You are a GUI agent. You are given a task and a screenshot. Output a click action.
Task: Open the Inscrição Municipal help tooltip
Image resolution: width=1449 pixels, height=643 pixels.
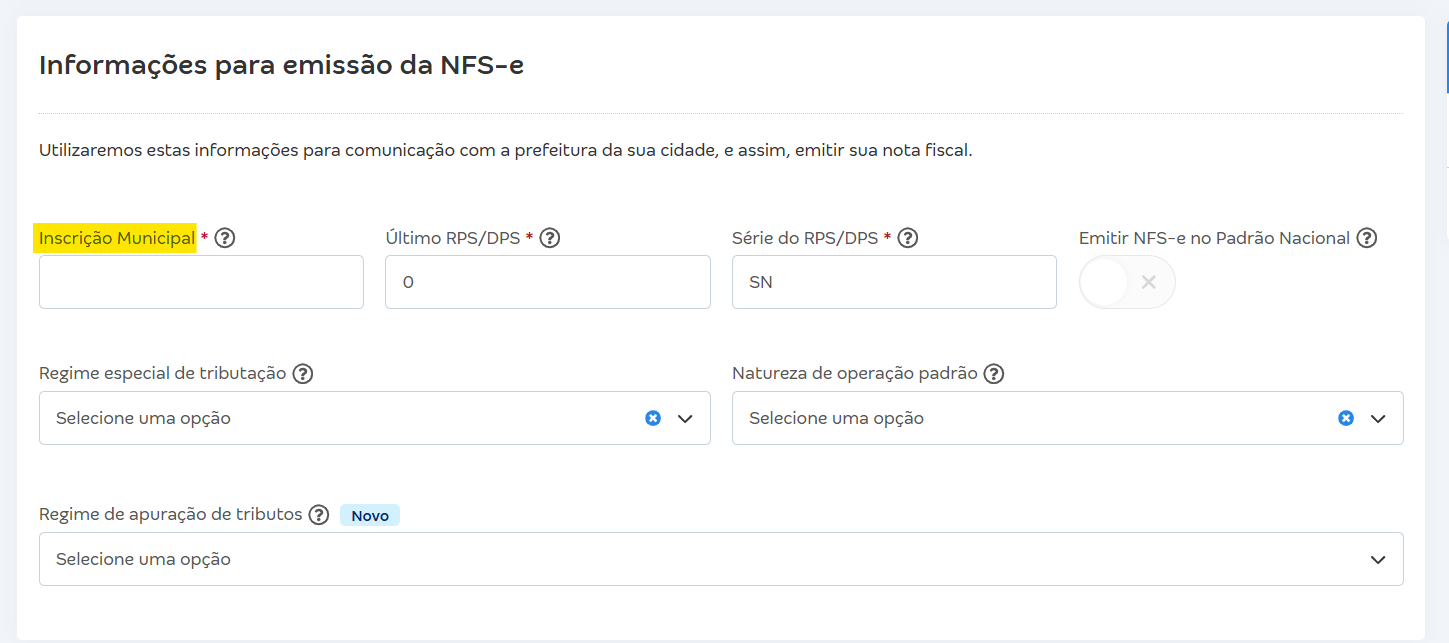click(x=225, y=237)
